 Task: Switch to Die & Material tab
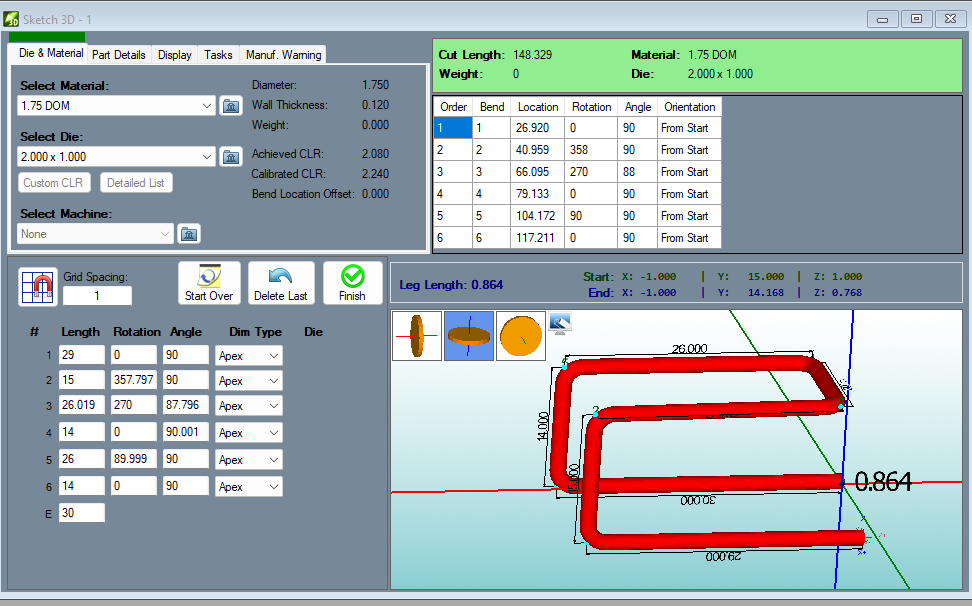[x=51, y=53]
